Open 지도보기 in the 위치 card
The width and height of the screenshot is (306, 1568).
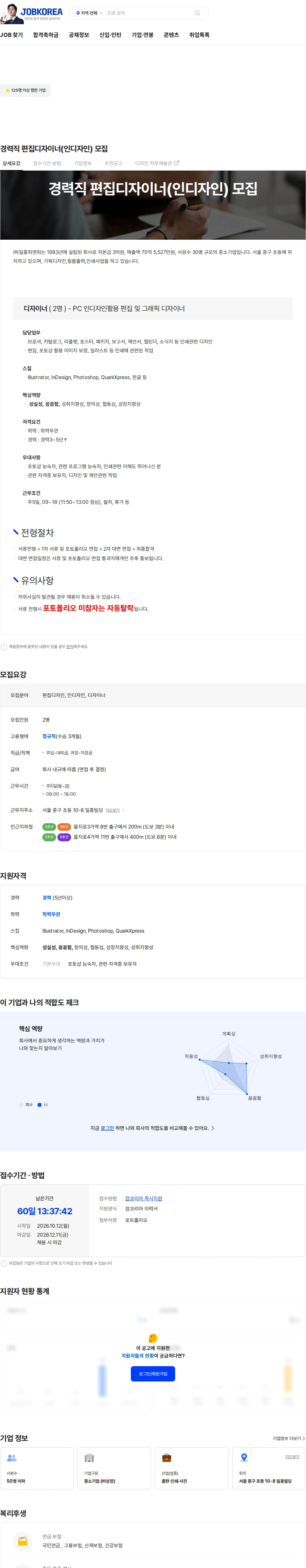[x=292, y=1457]
